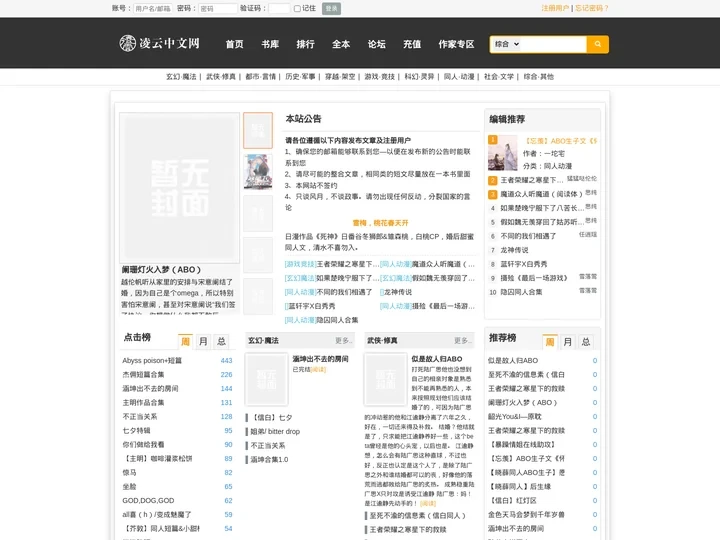Select the 都市·言情 category link
The width and height of the screenshot is (720, 540).
[x=260, y=77]
